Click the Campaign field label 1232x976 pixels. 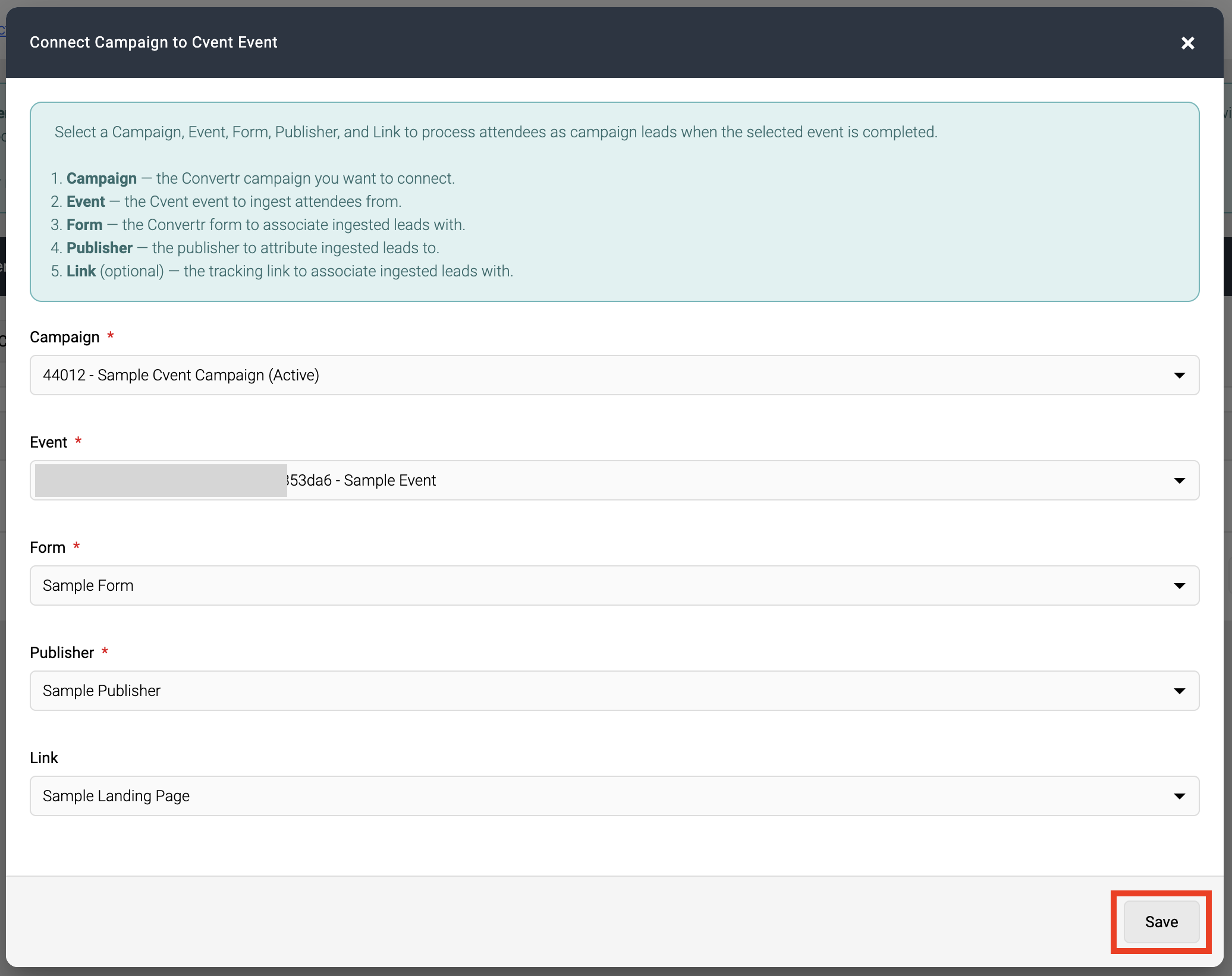[x=65, y=337]
